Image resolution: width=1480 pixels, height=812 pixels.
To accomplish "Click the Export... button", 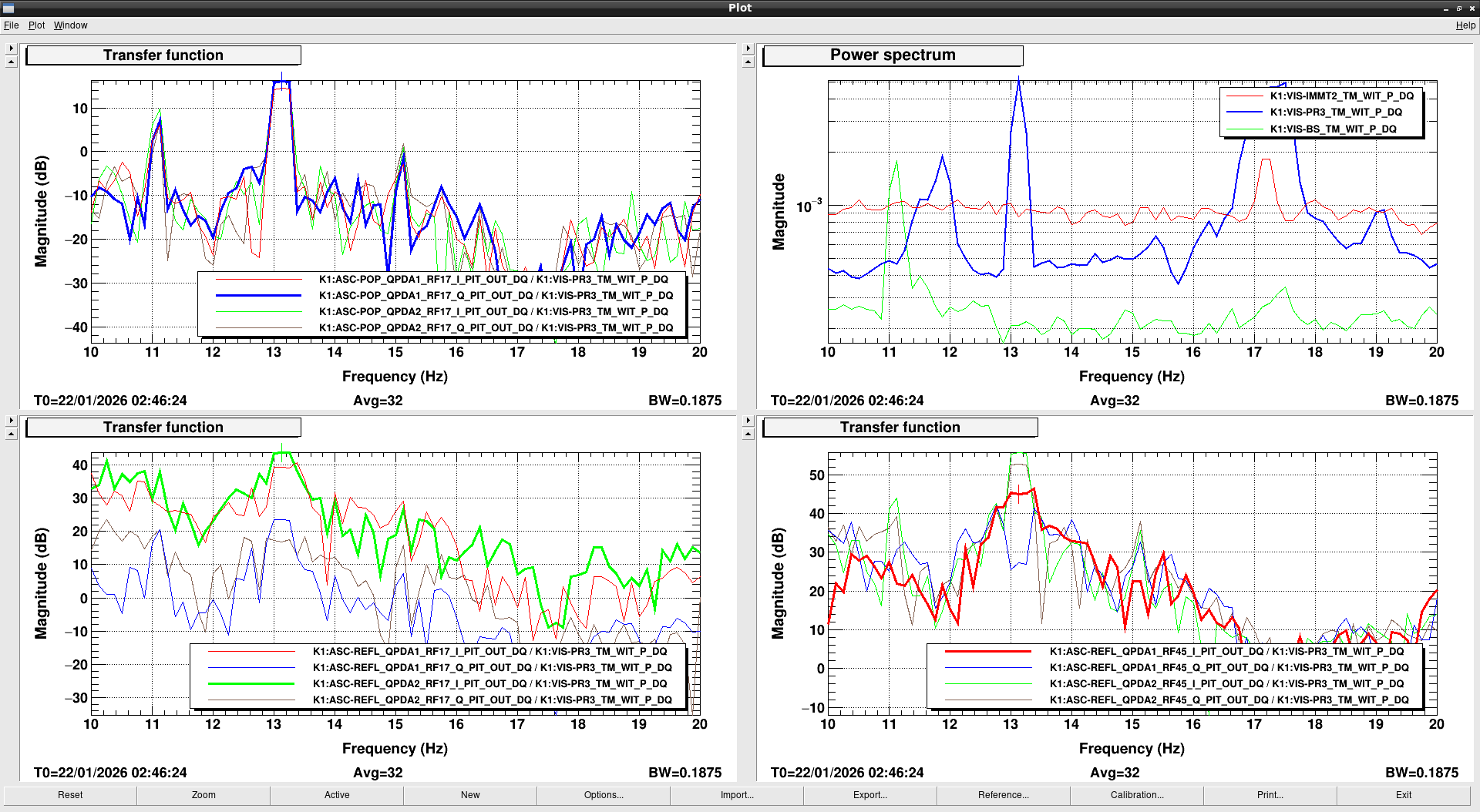I will [870, 795].
